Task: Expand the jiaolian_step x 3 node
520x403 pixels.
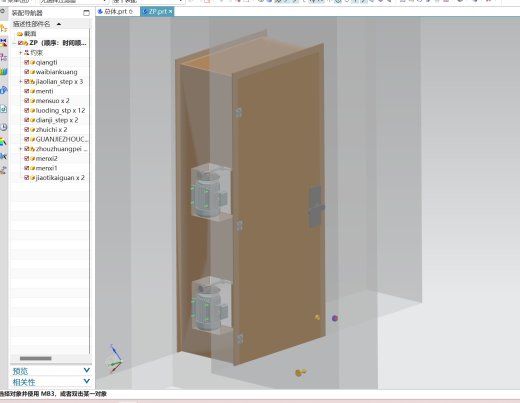Action: tap(20, 81)
